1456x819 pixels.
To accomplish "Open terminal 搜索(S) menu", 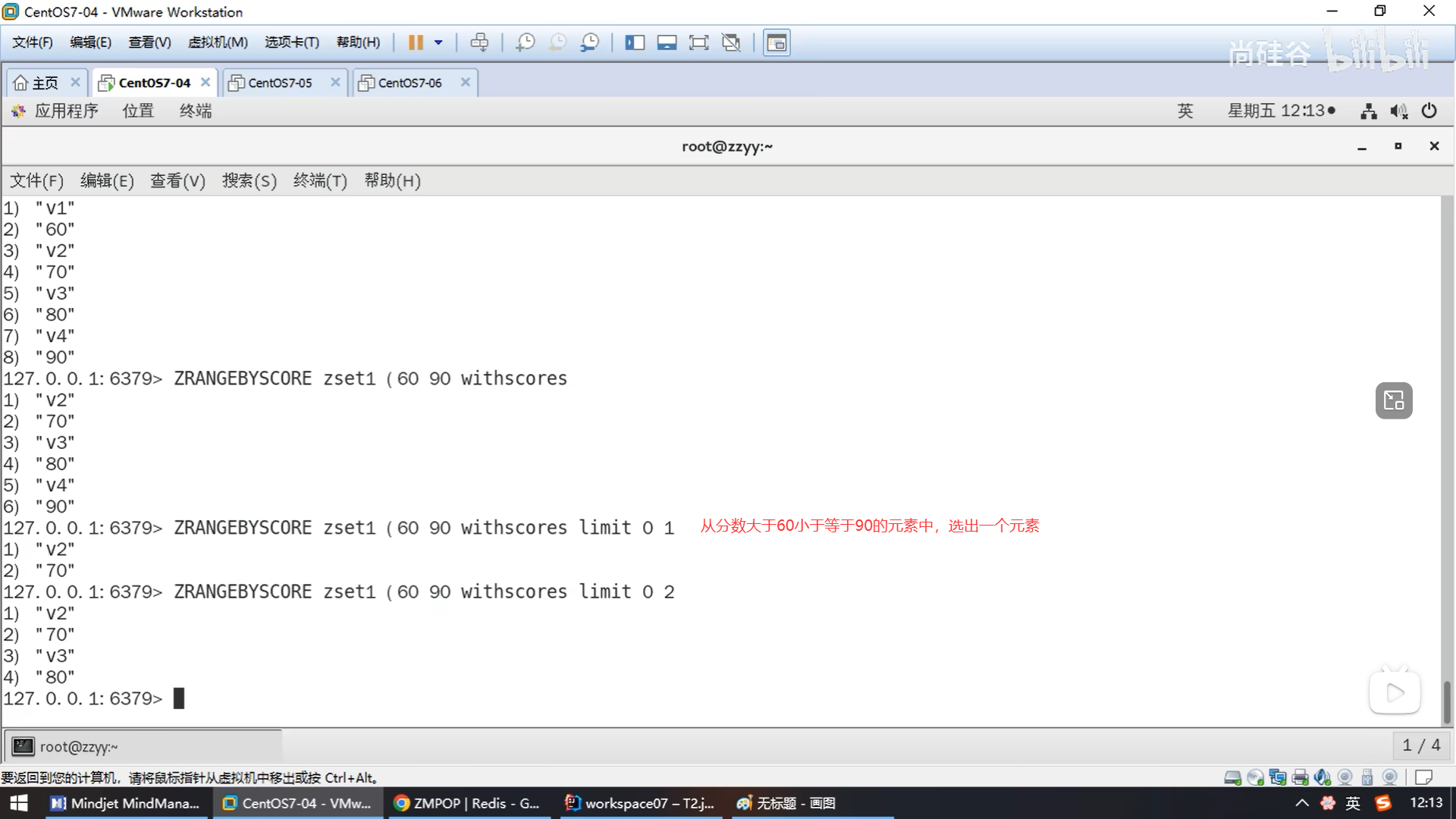I will pyautogui.click(x=249, y=180).
